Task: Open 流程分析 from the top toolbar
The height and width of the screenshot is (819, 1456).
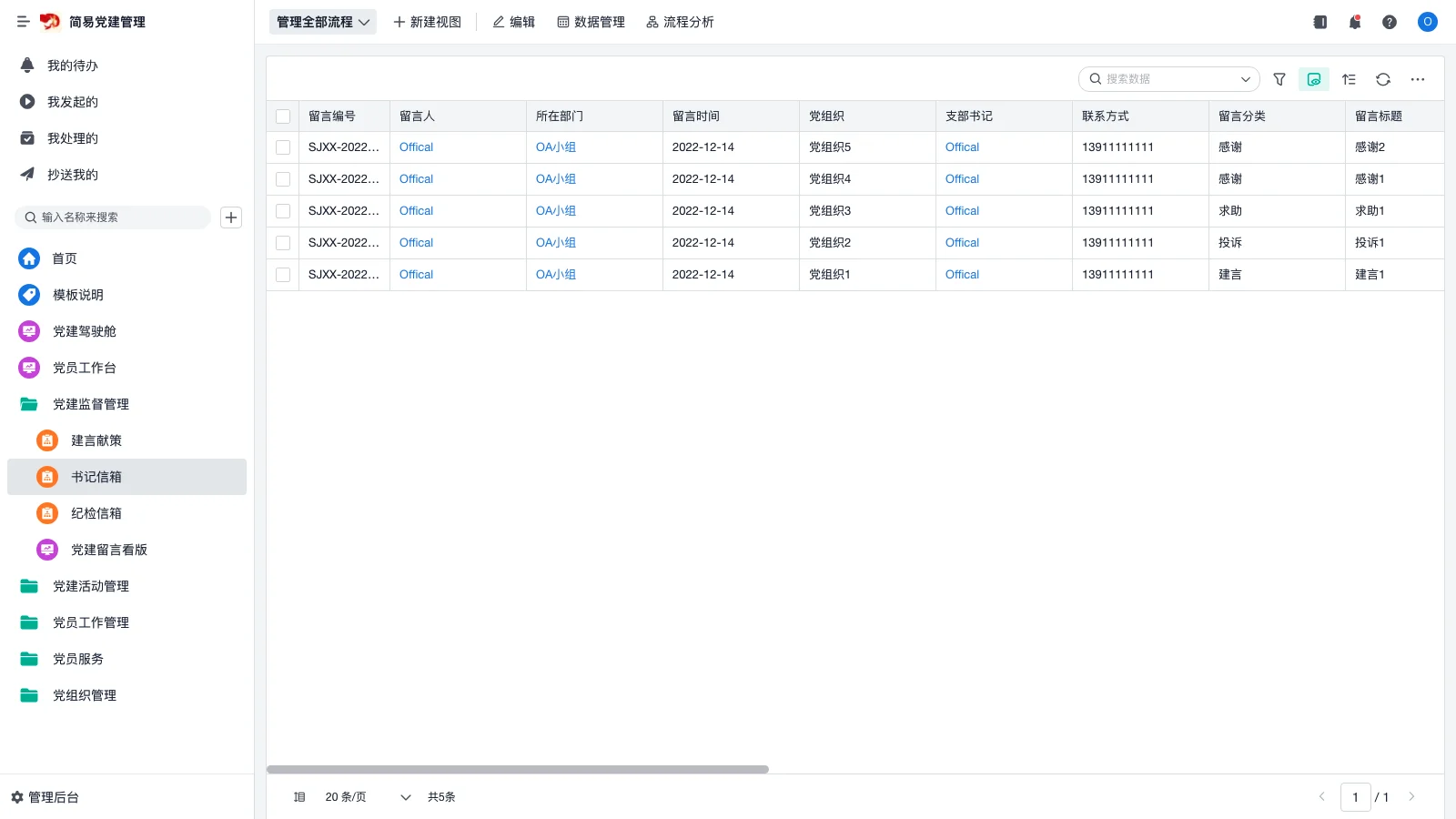Action: click(x=681, y=22)
